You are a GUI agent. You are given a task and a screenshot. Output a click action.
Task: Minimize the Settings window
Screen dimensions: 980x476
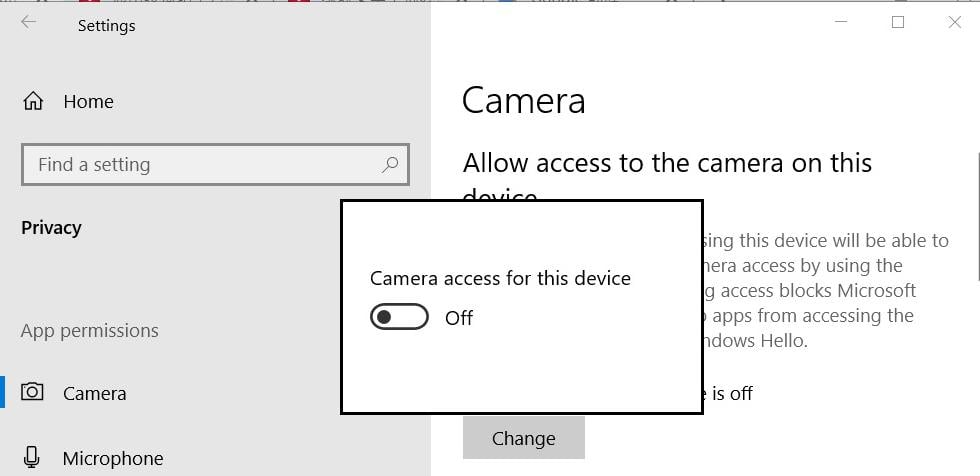point(841,22)
